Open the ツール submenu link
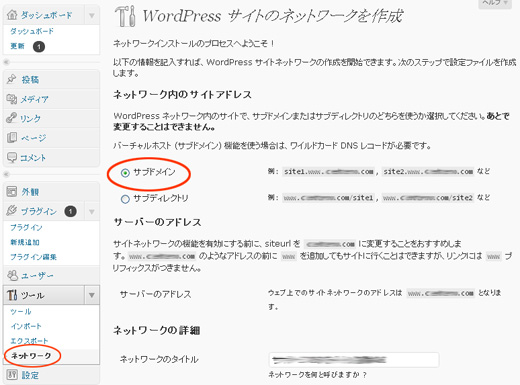 21,311
